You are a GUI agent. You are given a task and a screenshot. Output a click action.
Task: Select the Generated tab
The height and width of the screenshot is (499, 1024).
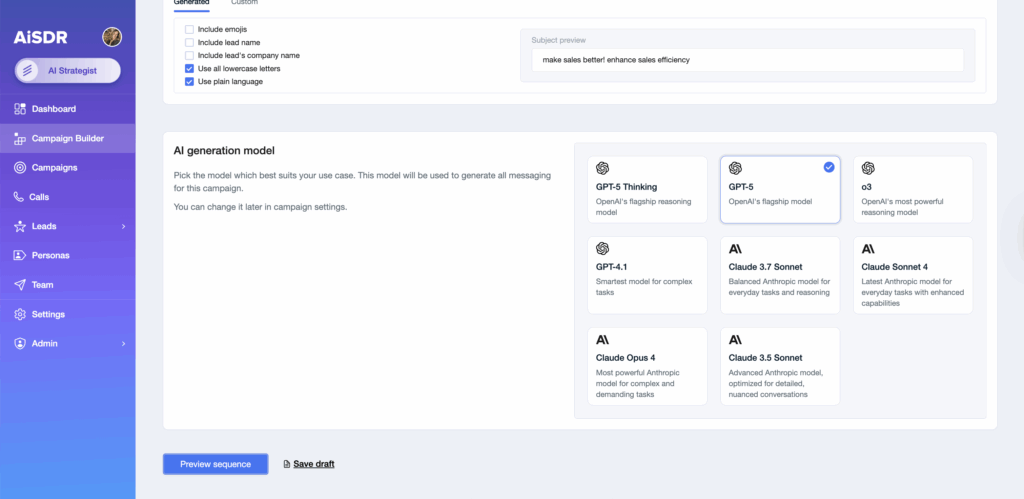191,3
